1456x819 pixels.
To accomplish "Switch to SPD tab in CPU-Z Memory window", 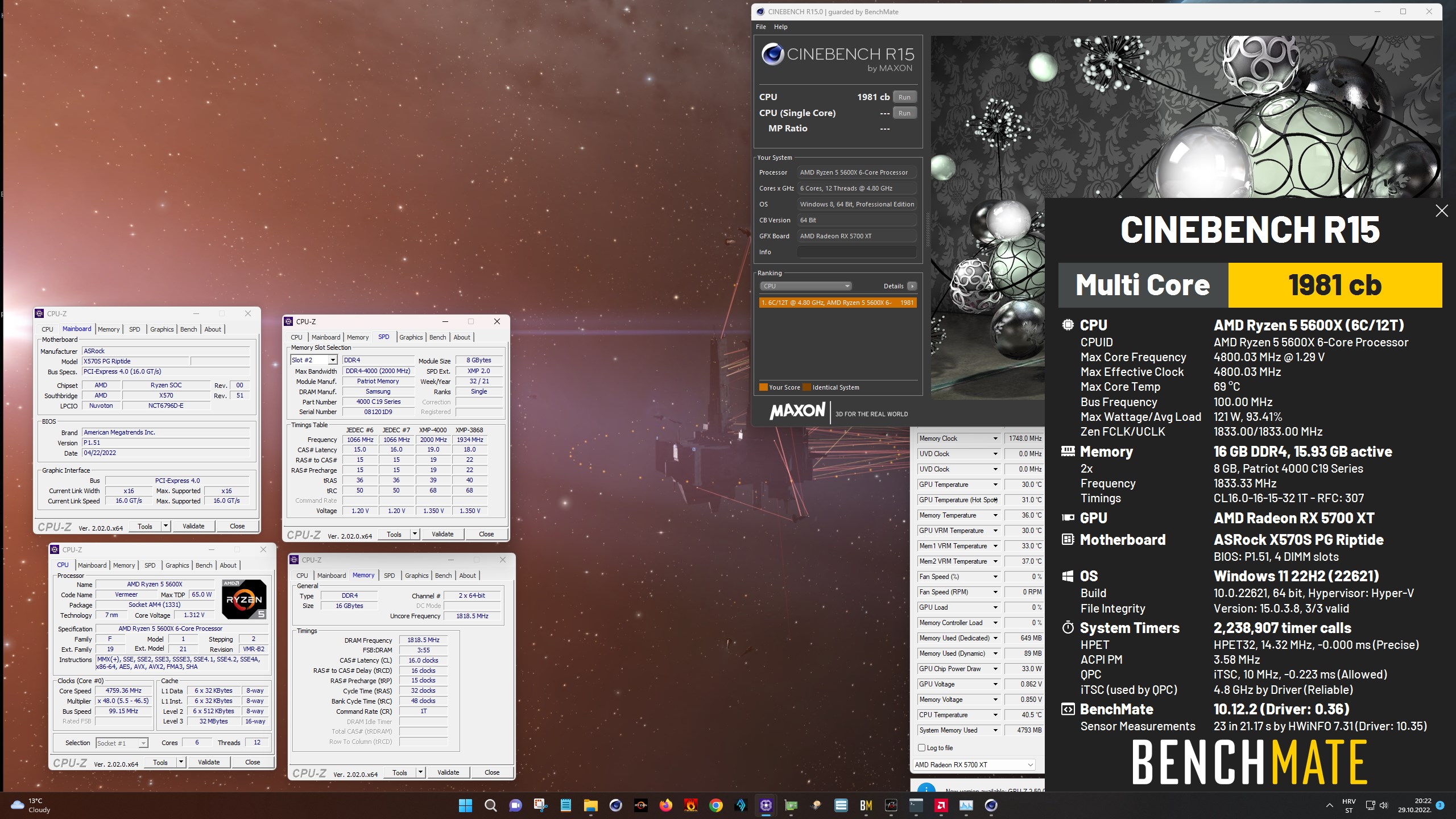I will point(389,576).
